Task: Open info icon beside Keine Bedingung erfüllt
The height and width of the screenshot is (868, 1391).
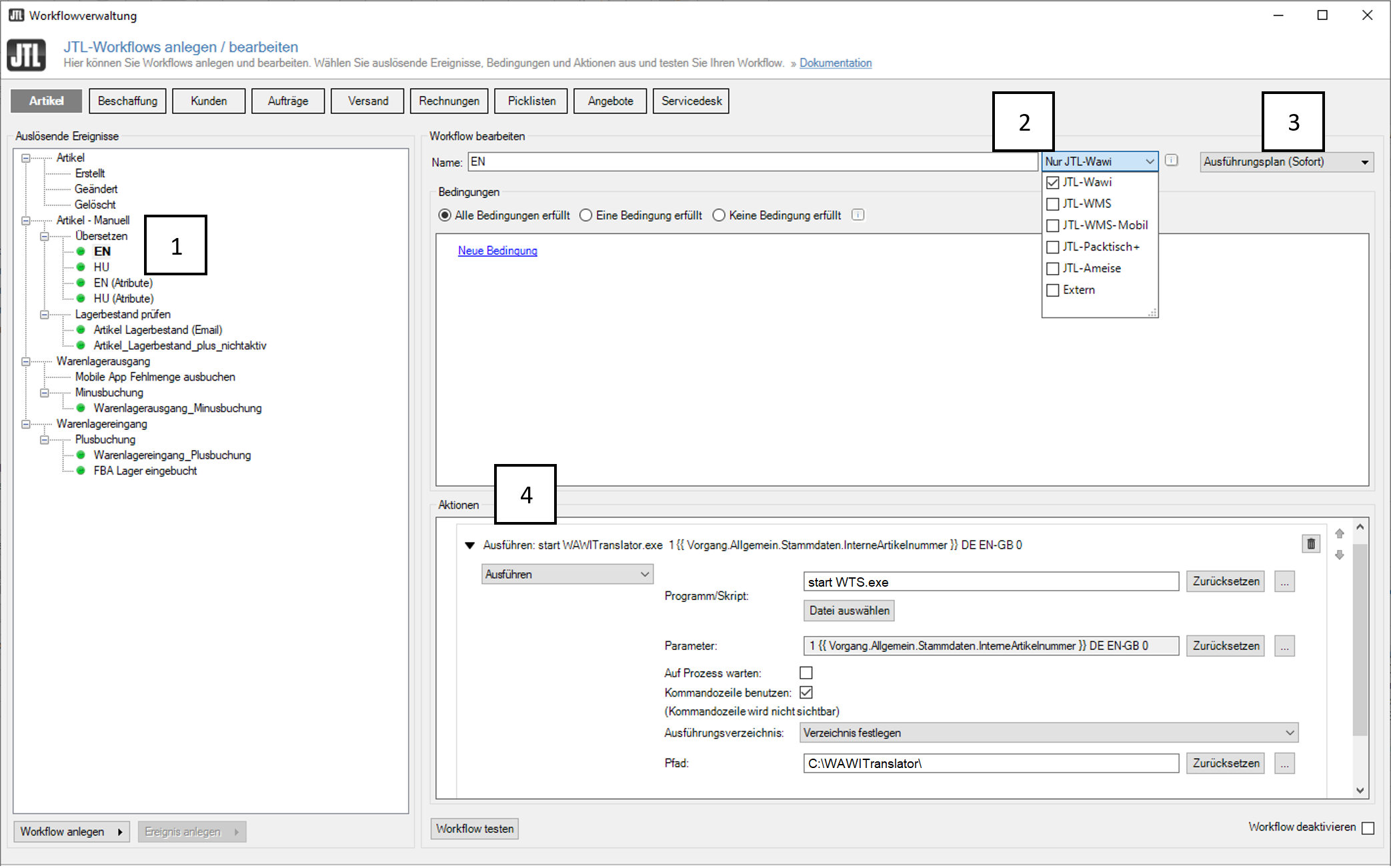Action: click(858, 215)
